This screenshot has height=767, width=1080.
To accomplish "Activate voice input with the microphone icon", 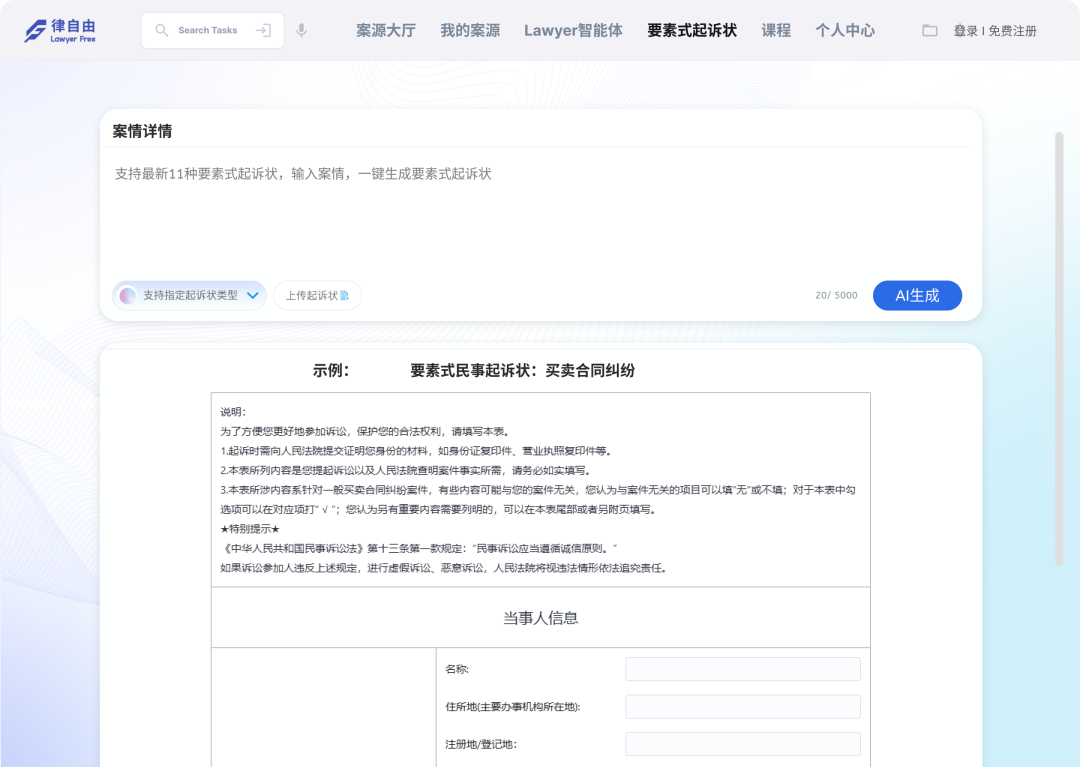I will (x=302, y=30).
